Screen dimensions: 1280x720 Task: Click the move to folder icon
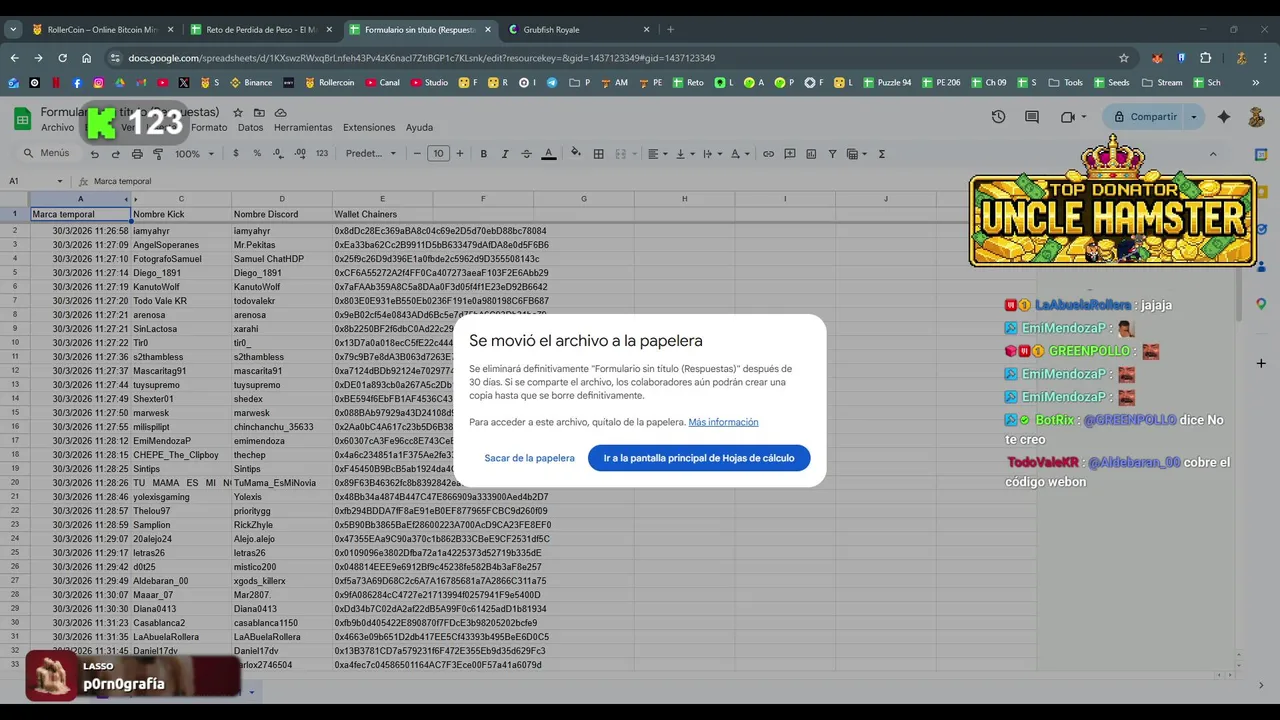[259, 113]
